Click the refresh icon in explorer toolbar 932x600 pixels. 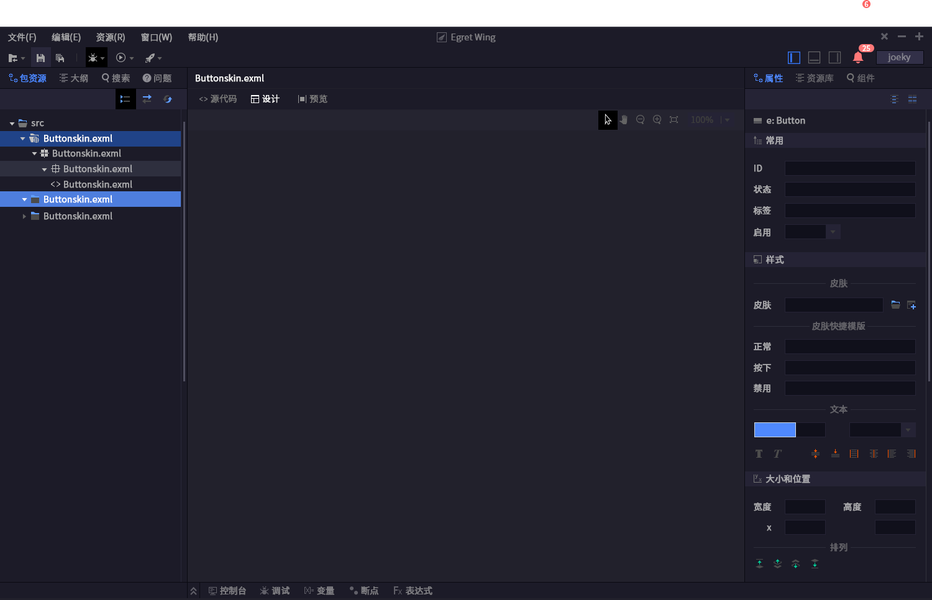[x=168, y=99]
